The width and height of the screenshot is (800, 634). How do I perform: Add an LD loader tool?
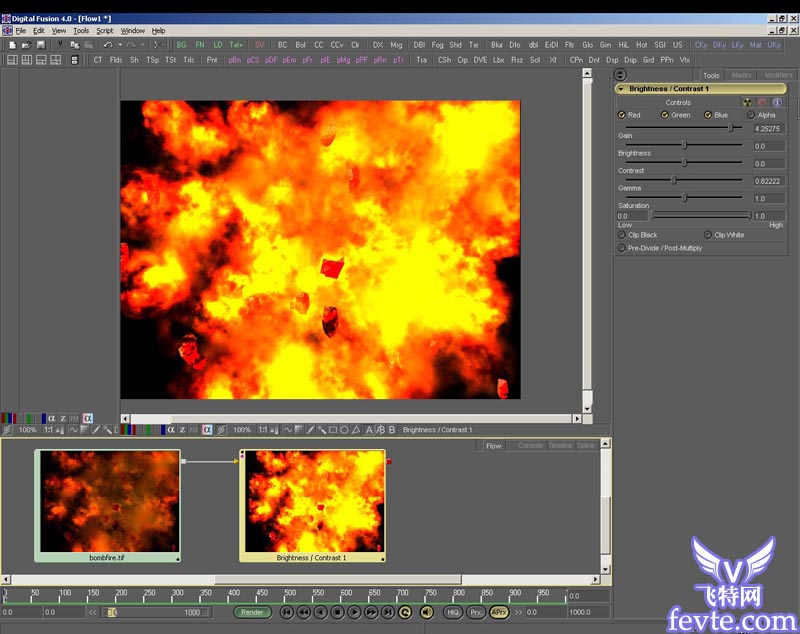pyautogui.click(x=218, y=45)
